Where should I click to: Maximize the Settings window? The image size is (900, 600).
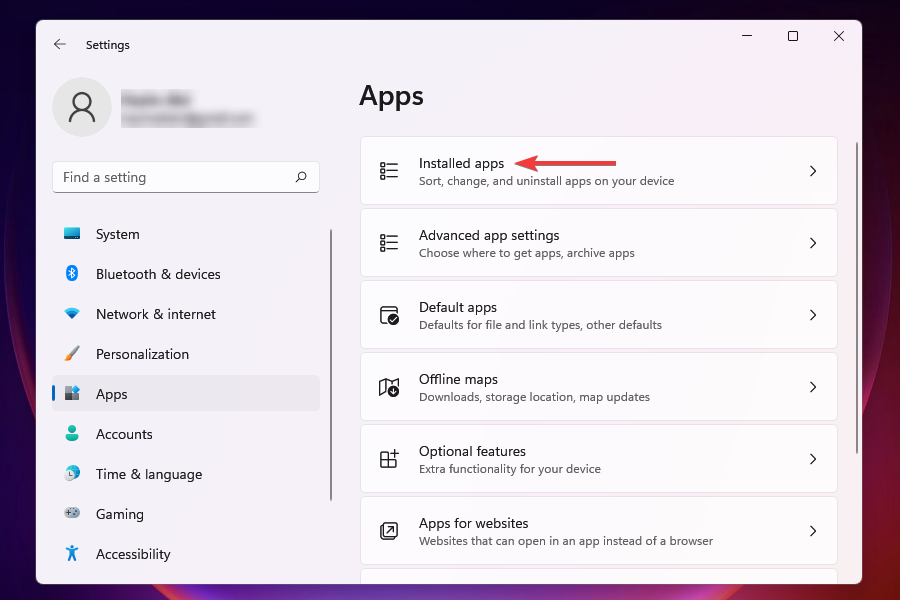pyautogui.click(x=793, y=36)
